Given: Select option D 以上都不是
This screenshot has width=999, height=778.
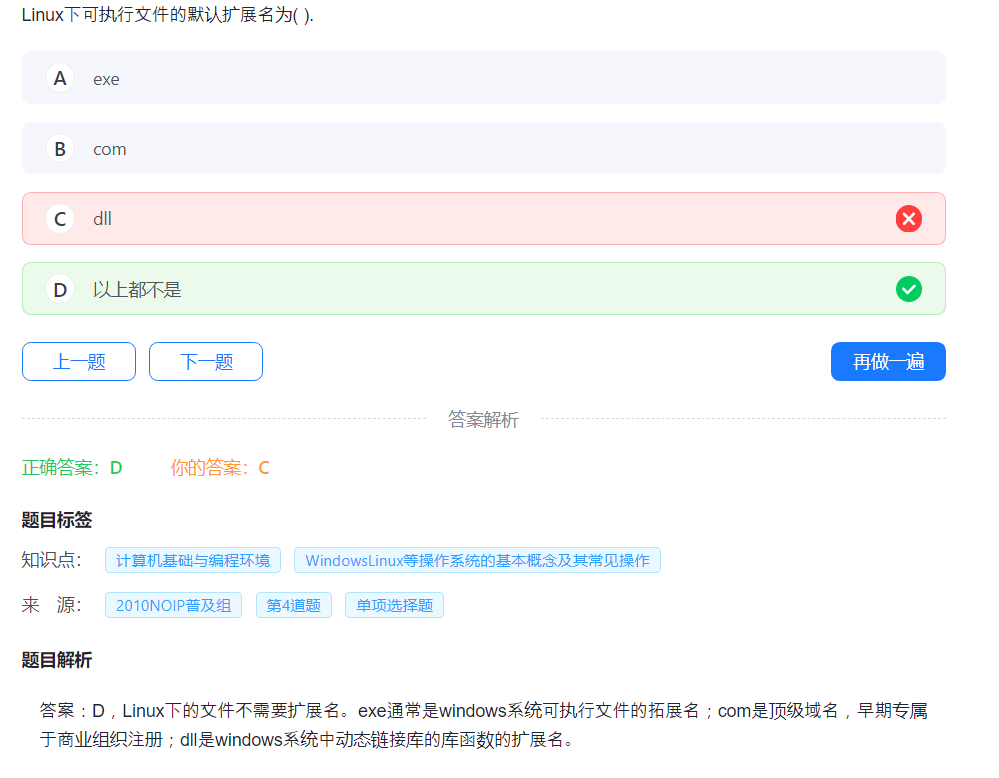Looking at the screenshot, I should click(484, 289).
